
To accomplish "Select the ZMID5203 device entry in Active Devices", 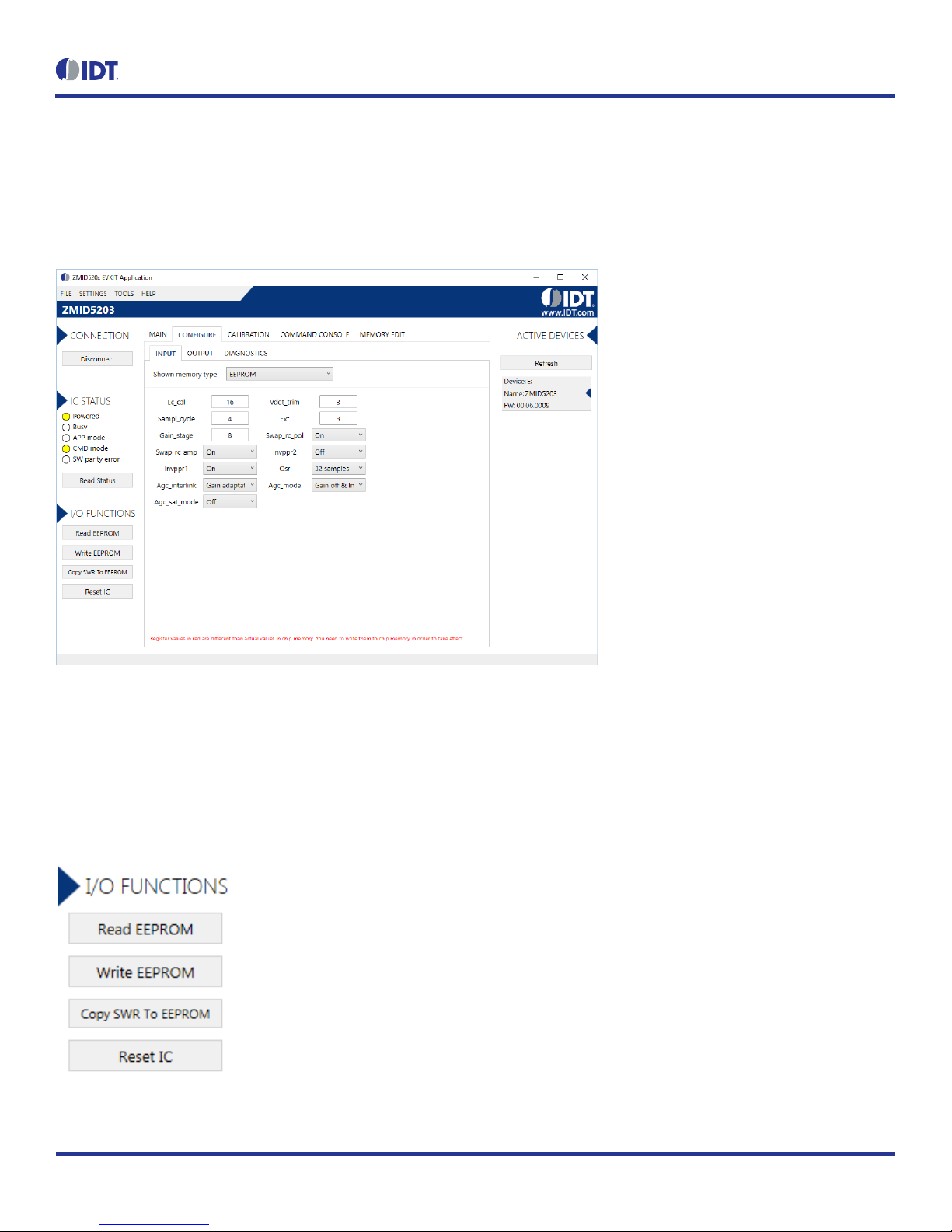I will (546, 393).
